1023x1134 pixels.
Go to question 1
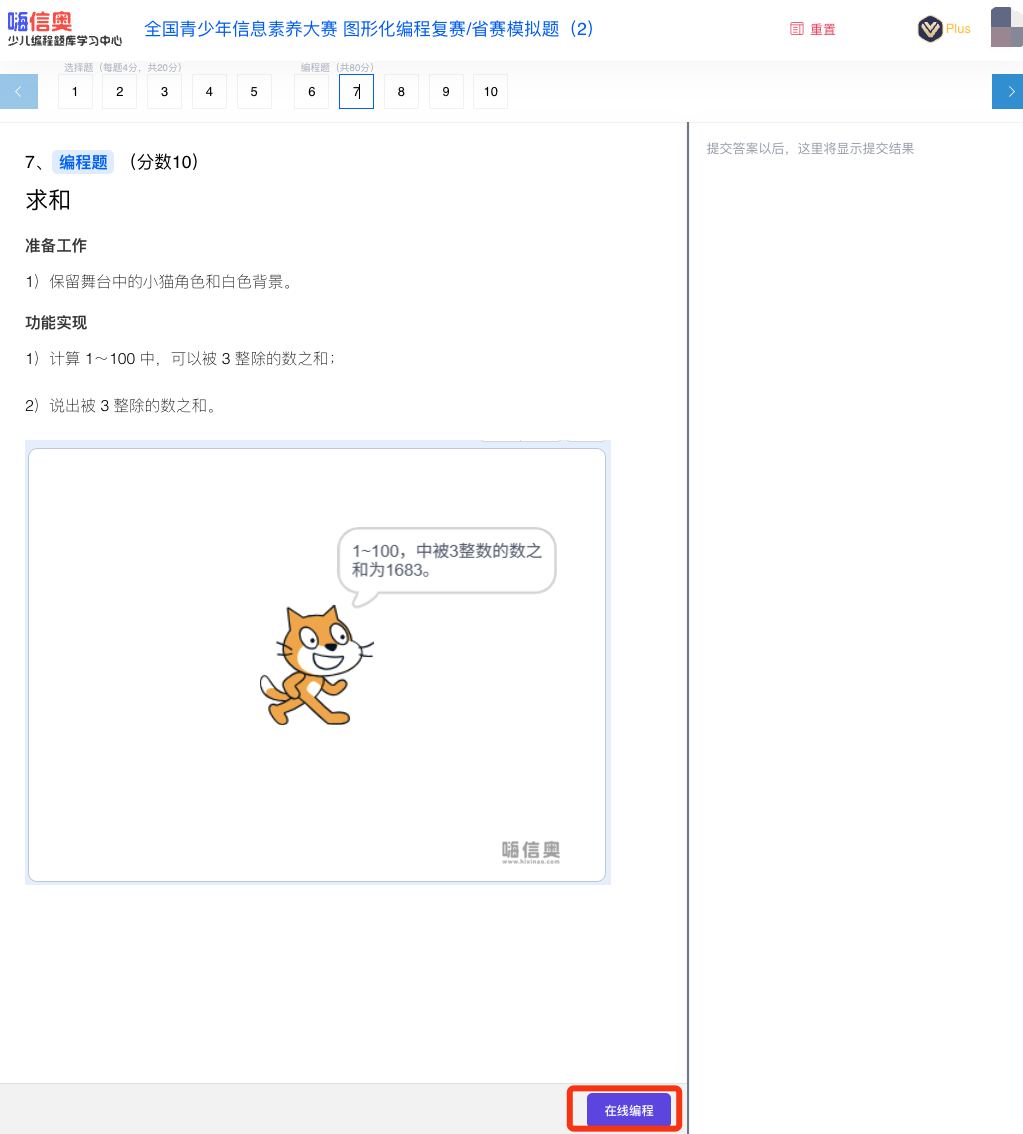(x=75, y=92)
